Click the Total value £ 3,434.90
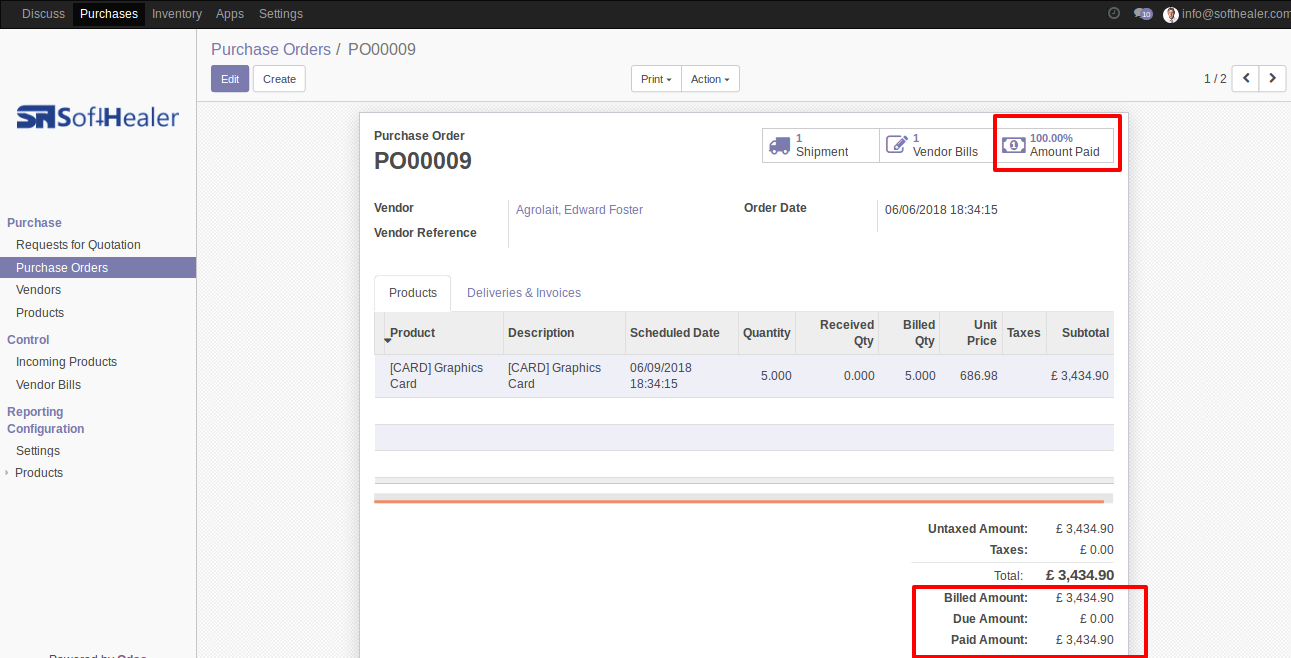This screenshot has width=1291, height=658. point(1080,575)
